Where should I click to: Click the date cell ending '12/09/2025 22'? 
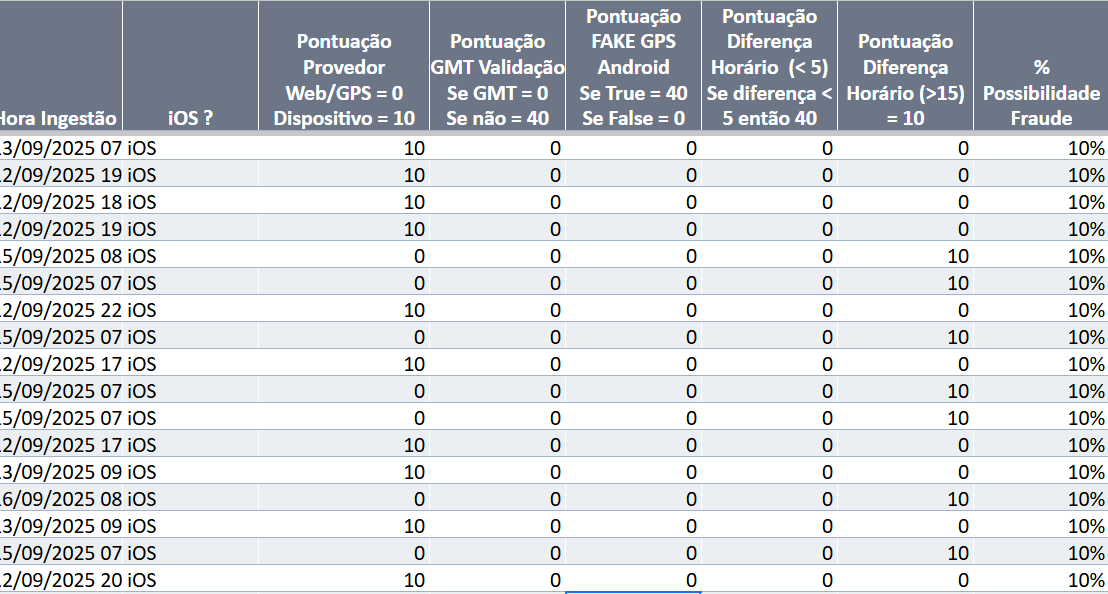(60, 310)
